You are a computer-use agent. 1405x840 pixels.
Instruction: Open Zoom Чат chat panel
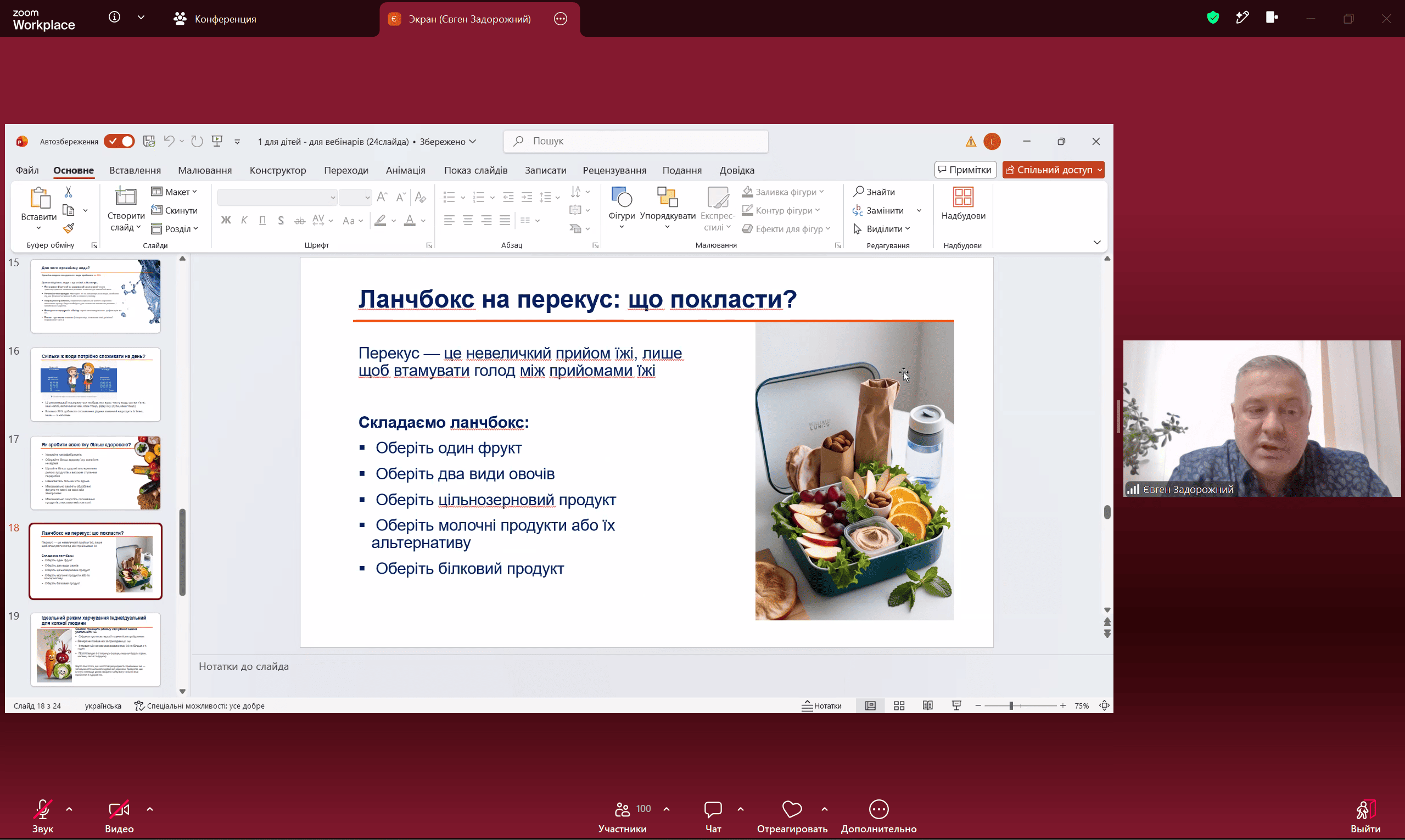[713, 816]
